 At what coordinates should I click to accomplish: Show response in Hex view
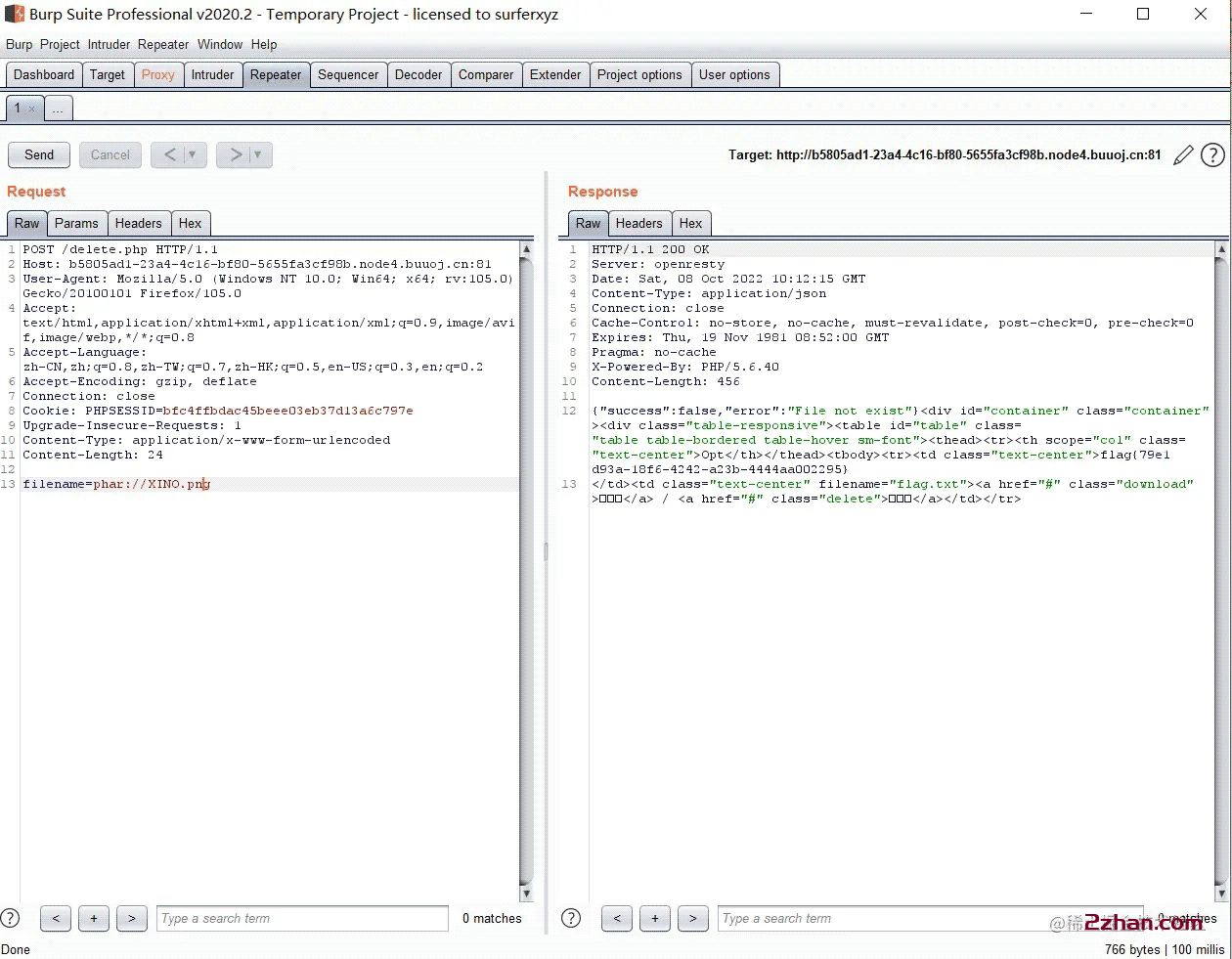click(690, 223)
